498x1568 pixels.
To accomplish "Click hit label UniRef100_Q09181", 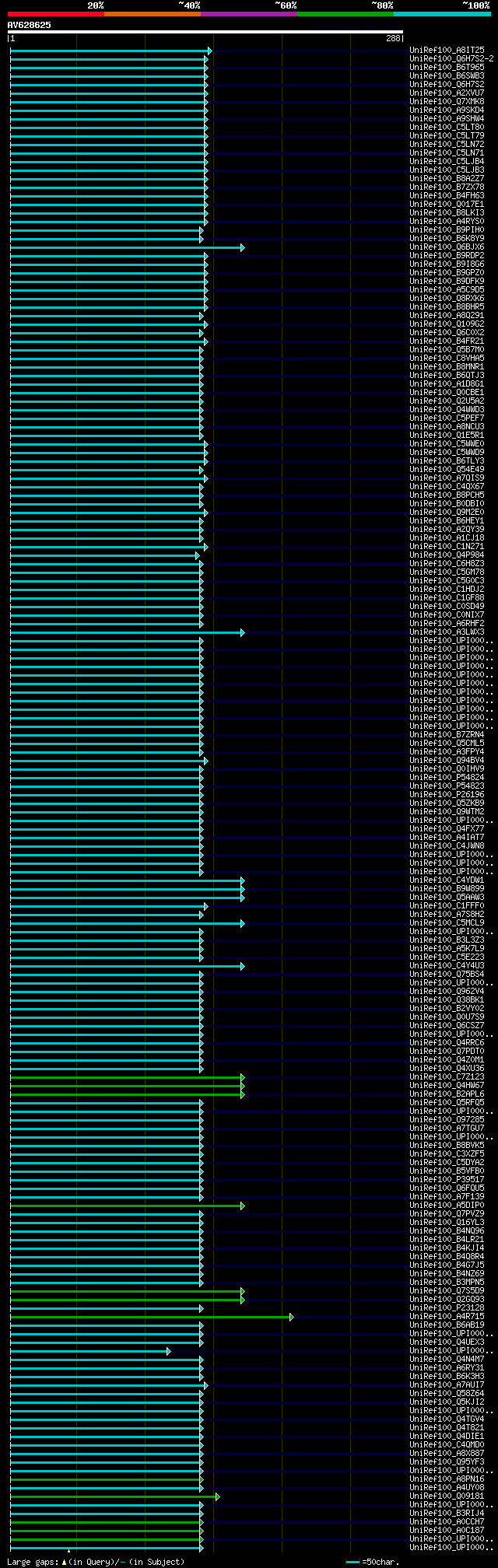I will 447,1496.
